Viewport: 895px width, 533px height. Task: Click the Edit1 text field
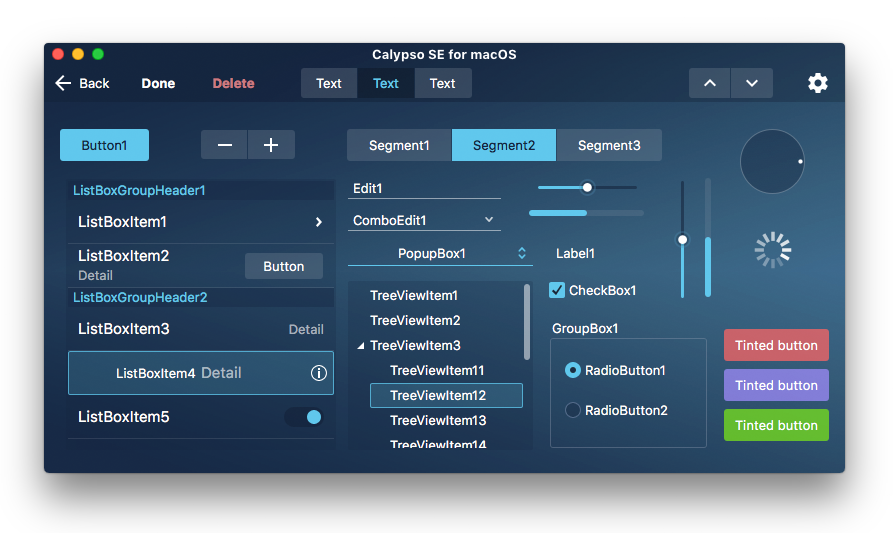tap(424, 188)
